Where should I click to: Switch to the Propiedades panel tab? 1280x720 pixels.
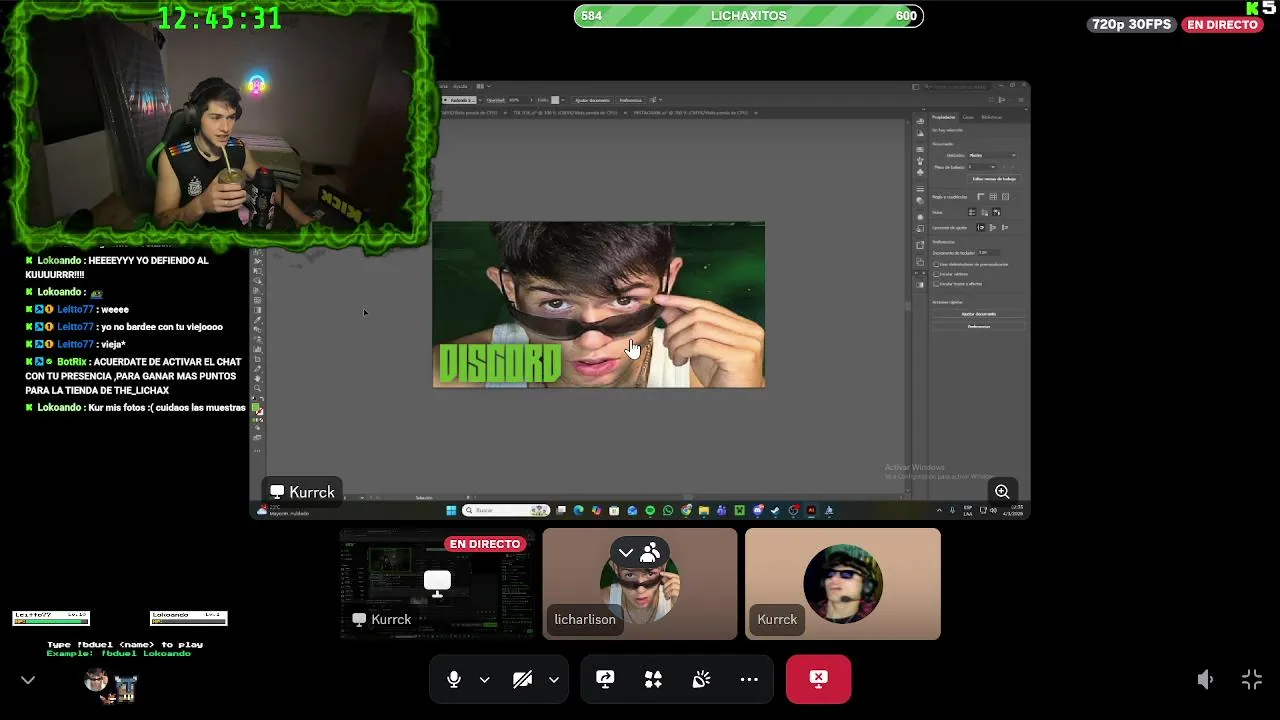click(943, 117)
